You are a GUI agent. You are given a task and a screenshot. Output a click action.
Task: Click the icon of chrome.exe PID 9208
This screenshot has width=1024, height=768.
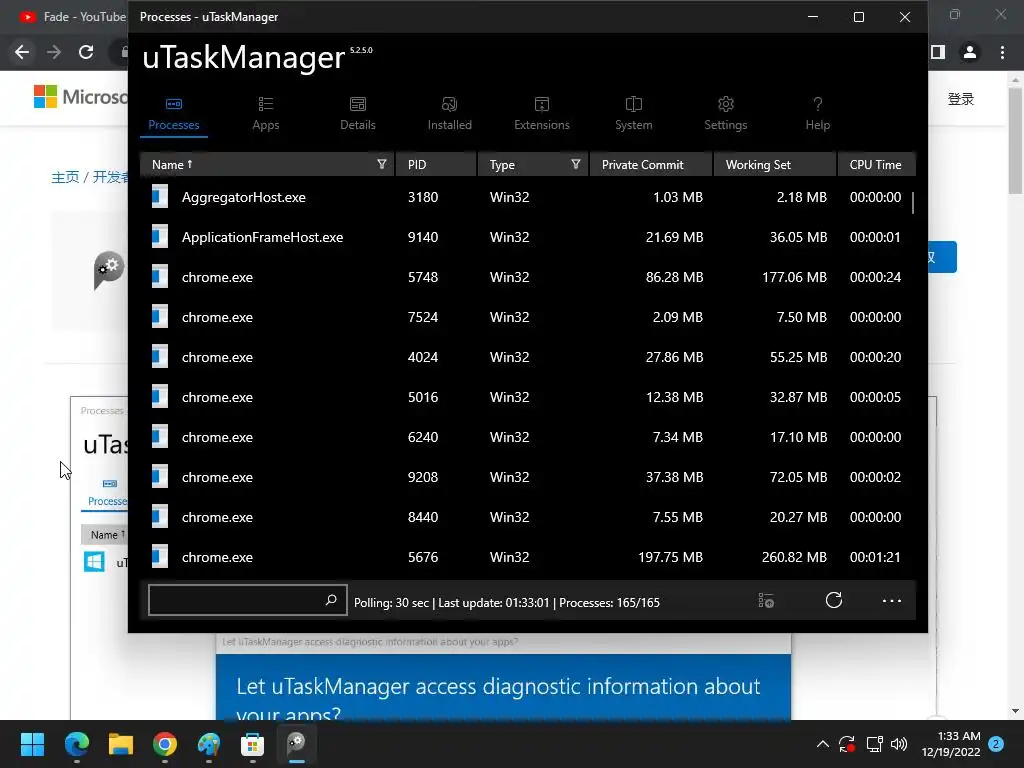click(159, 476)
